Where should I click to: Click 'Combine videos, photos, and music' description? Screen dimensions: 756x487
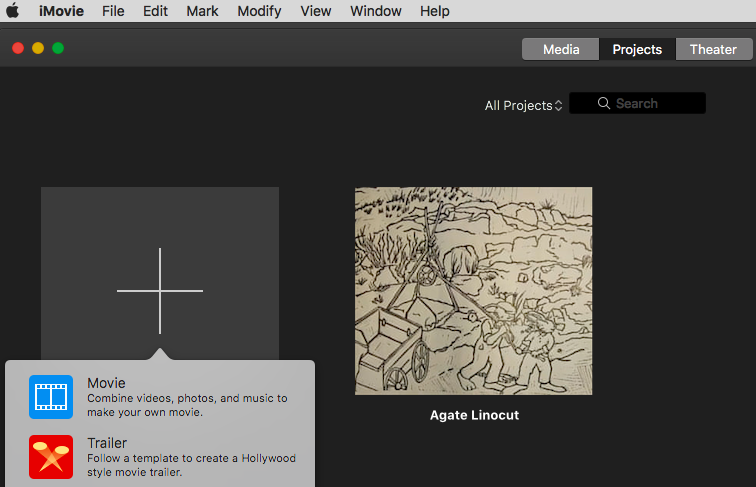[187, 405]
